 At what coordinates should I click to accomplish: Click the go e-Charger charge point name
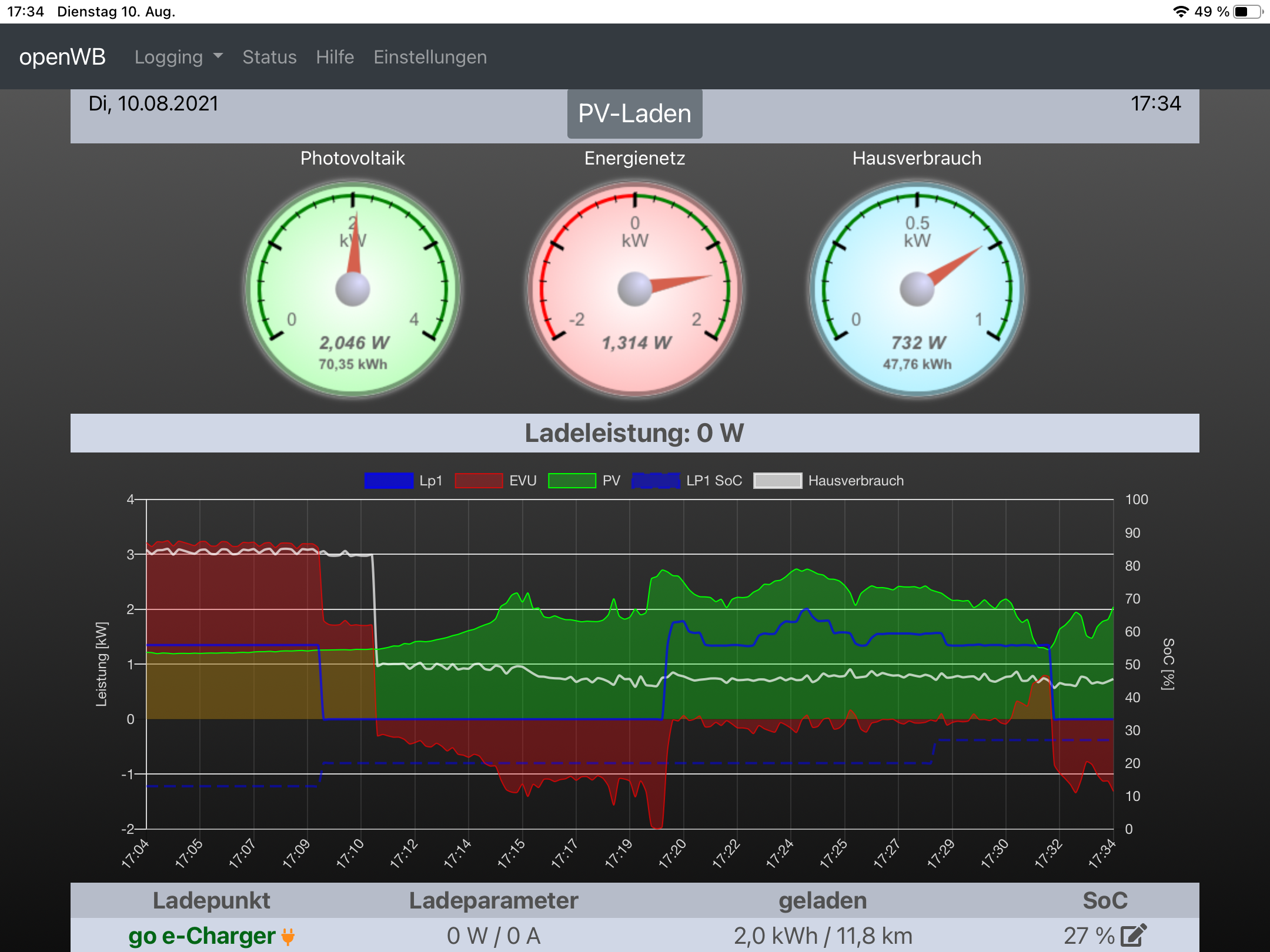coord(202,936)
